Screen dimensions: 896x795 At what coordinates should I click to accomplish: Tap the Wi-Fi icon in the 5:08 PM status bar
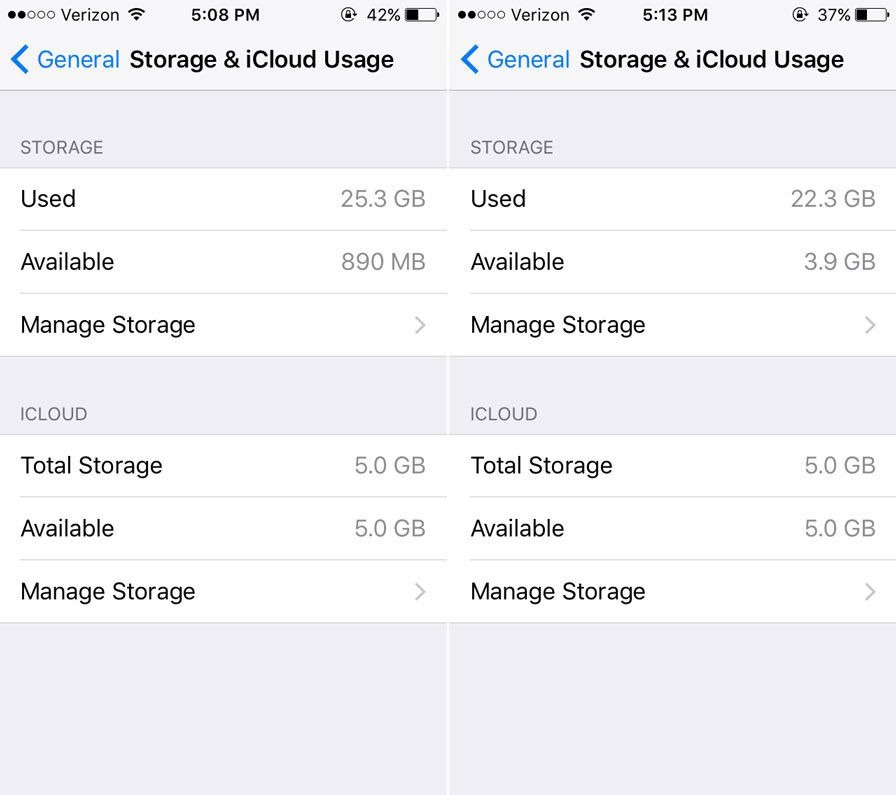coord(136,15)
